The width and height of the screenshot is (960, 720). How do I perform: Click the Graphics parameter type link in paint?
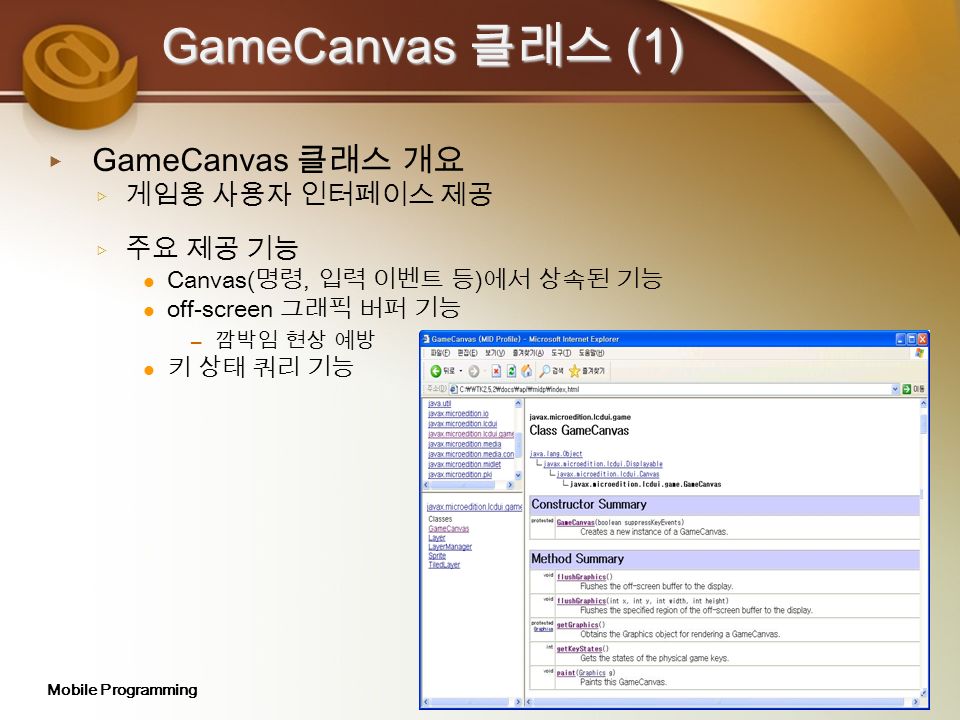click(x=592, y=673)
